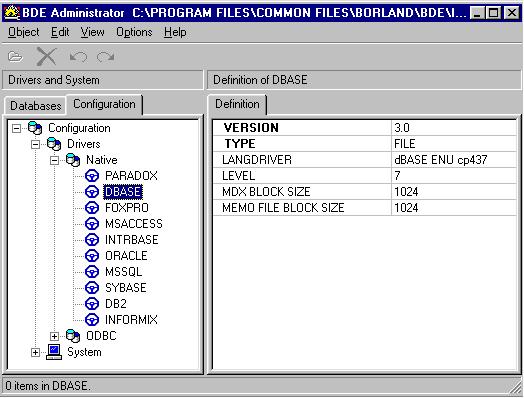Click the MSACCESS driver icon
The width and height of the screenshot is (524, 398).
(x=92, y=224)
